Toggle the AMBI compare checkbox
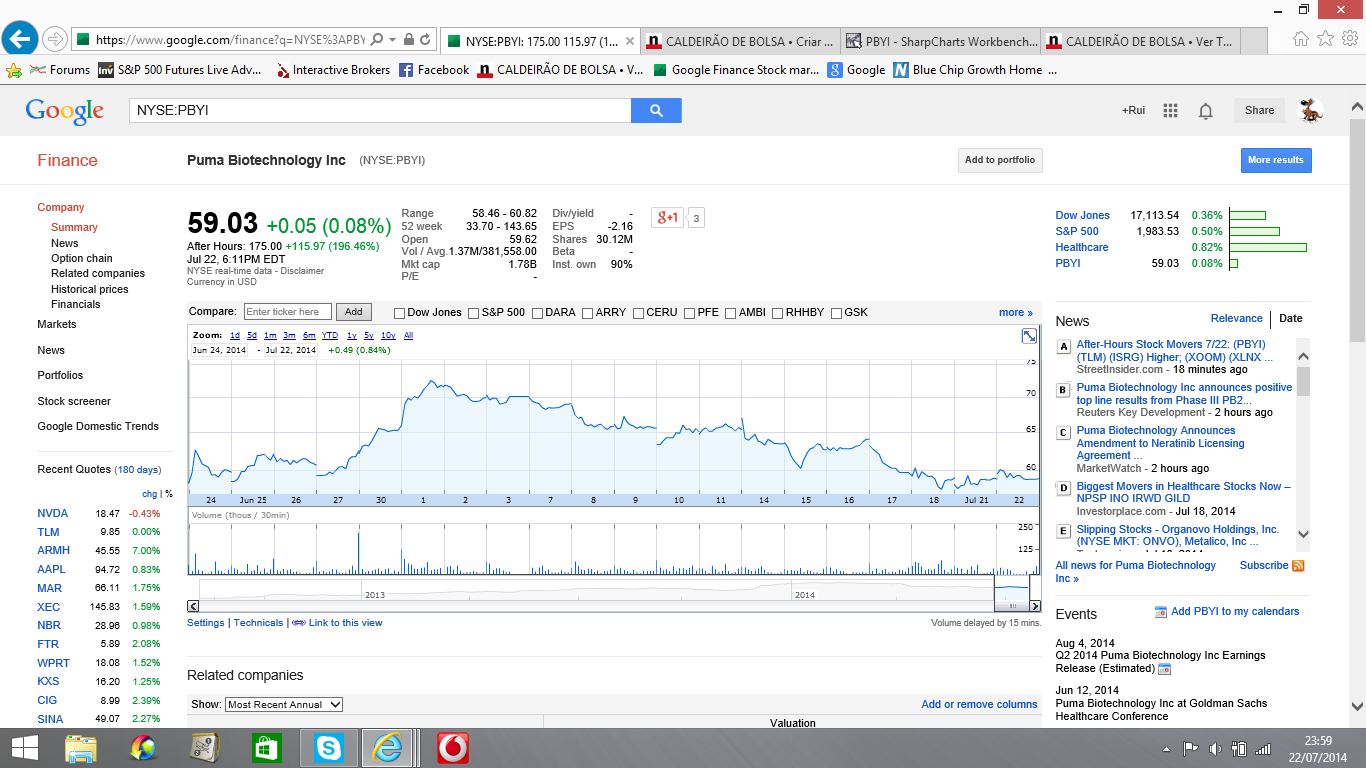The height and width of the screenshot is (768, 1366). coord(731,313)
